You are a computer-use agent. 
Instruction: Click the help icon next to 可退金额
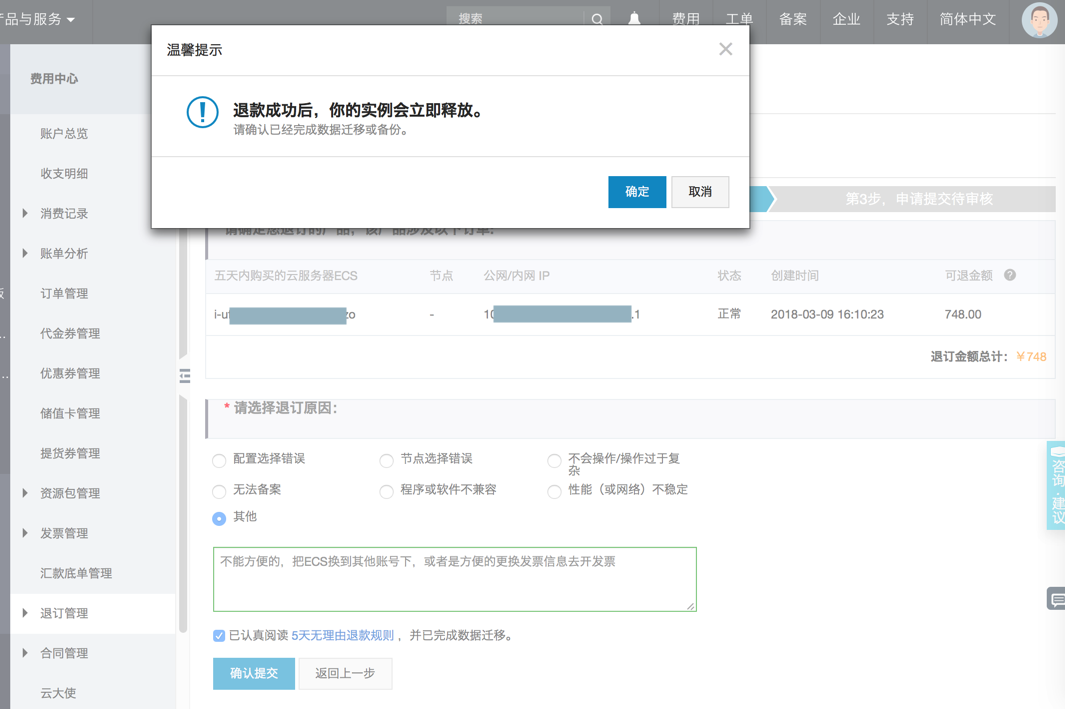(x=1010, y=275)
